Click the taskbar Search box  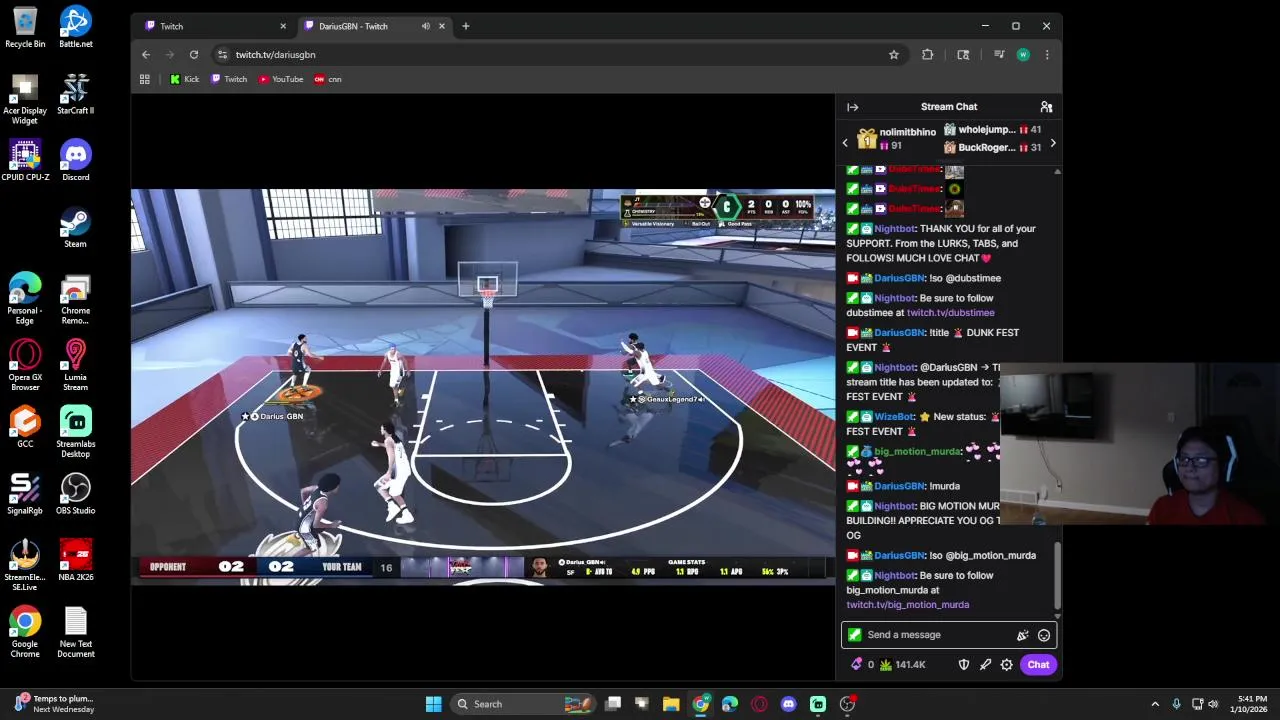pos(525,704)
